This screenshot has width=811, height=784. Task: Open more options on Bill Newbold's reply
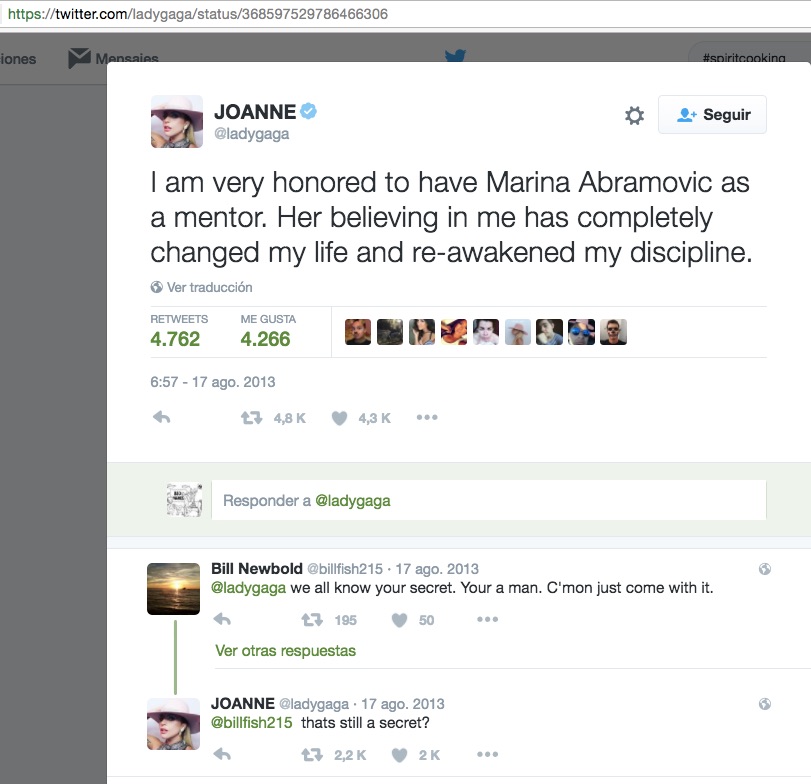[x=487, y=620]
